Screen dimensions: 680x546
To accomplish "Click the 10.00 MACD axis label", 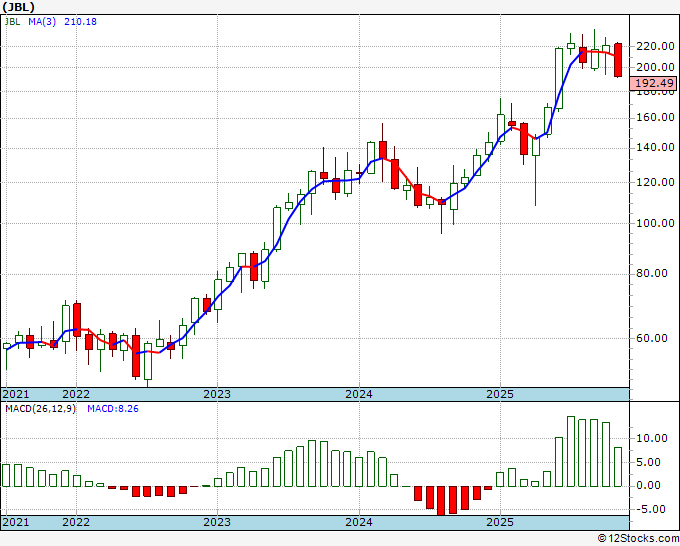I will 652,438.
